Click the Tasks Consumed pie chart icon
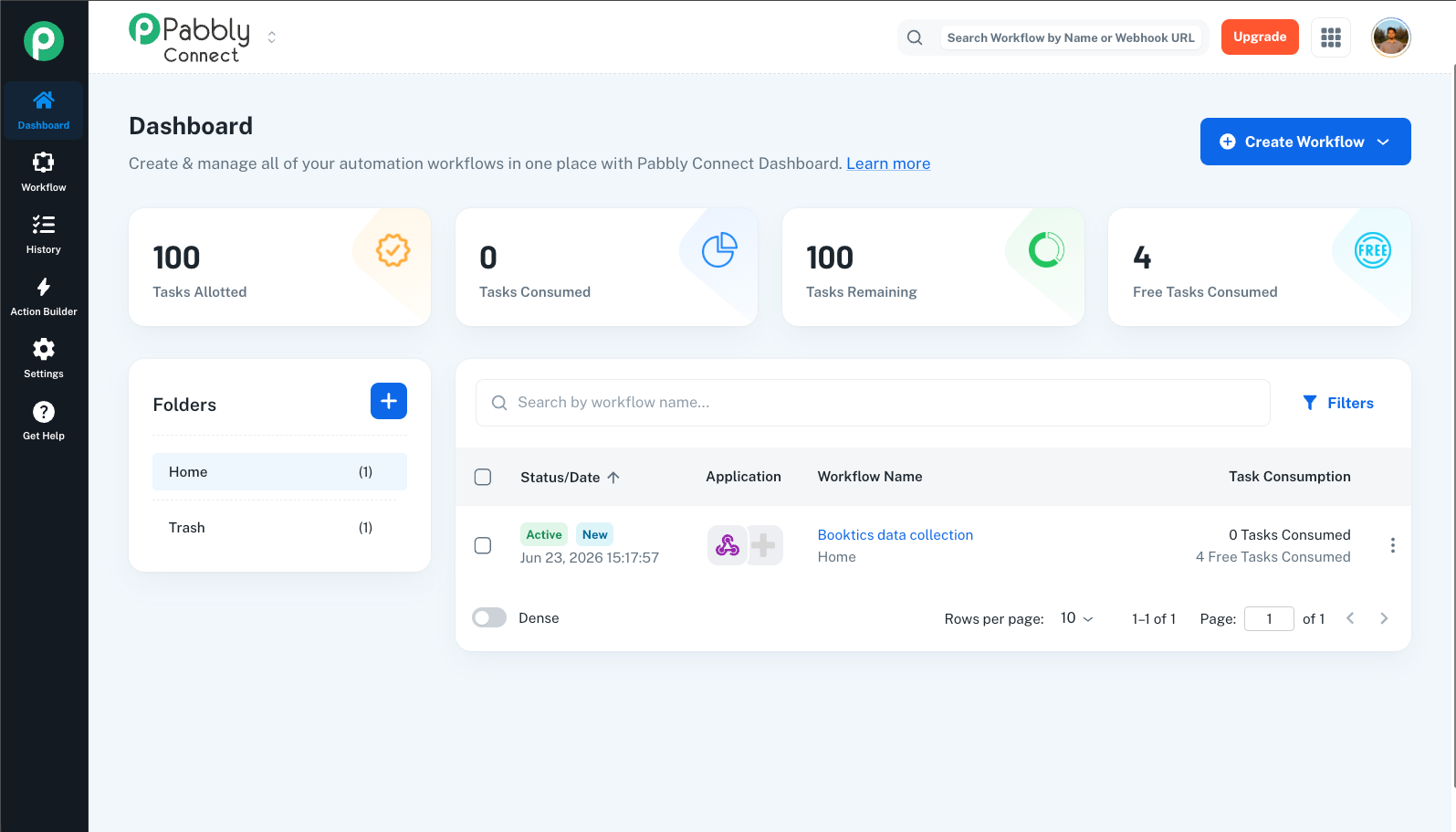Image resolution: width=1456 pixels, height=832 pixels. point(719,250)
